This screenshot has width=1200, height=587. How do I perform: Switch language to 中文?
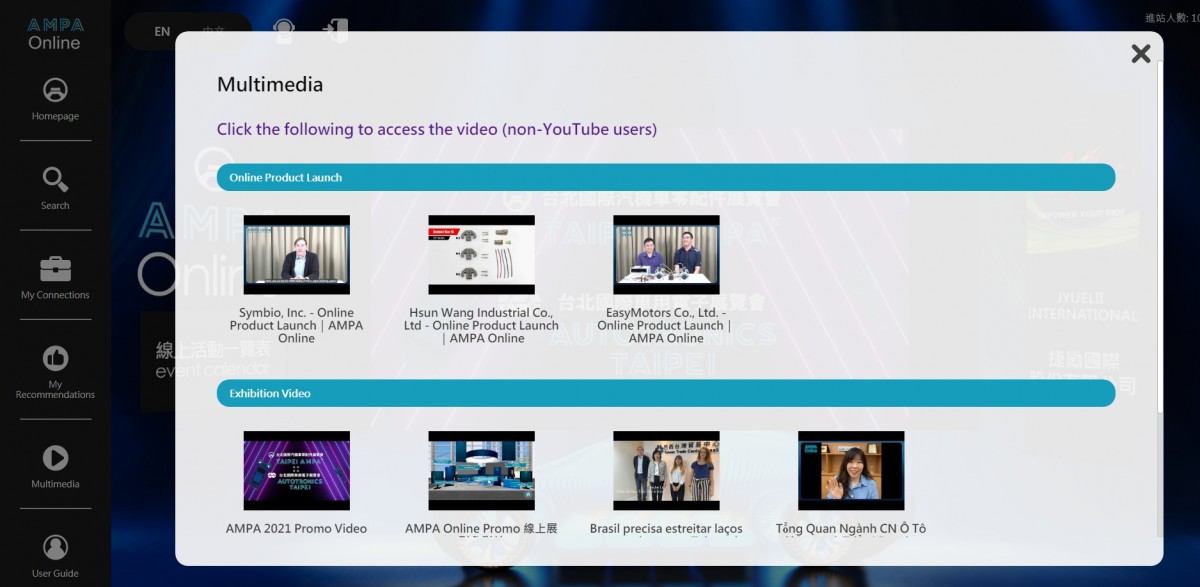214,32
